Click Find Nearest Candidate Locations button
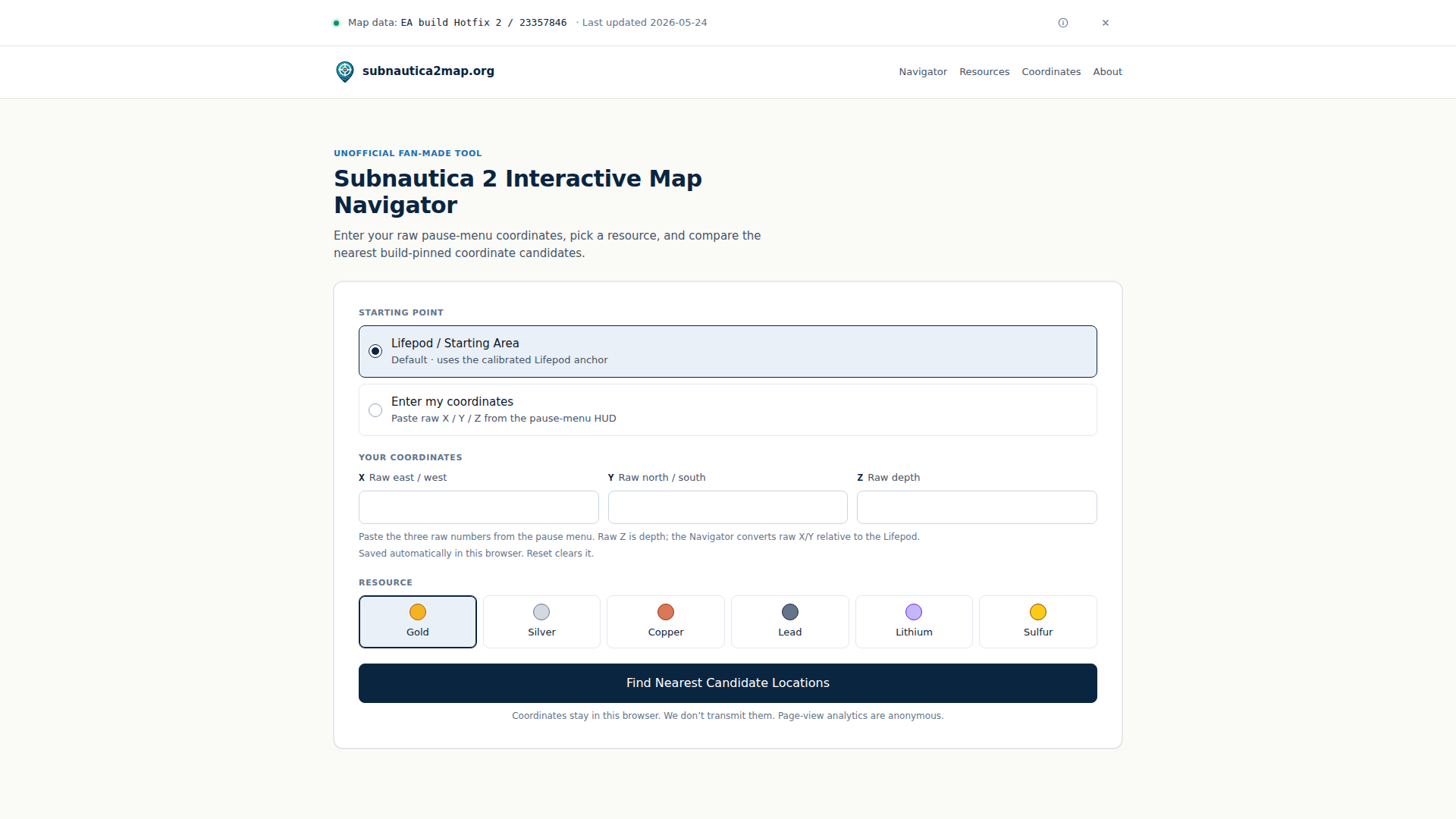This screenshot has height=819, width=1456. [728, 683]
